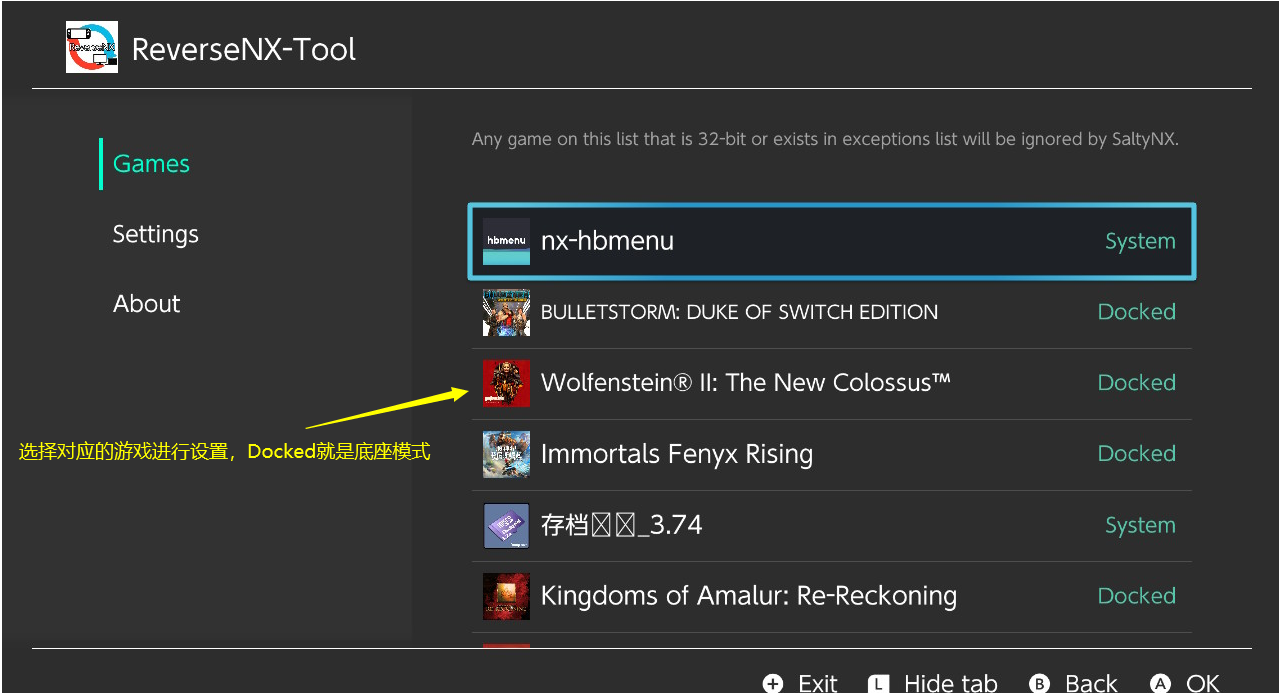Image resolution: width=1279 pixels, height=693 pixels.
Task: Click the Immortals Fenyx Rising cover icon
Action: 506,454
